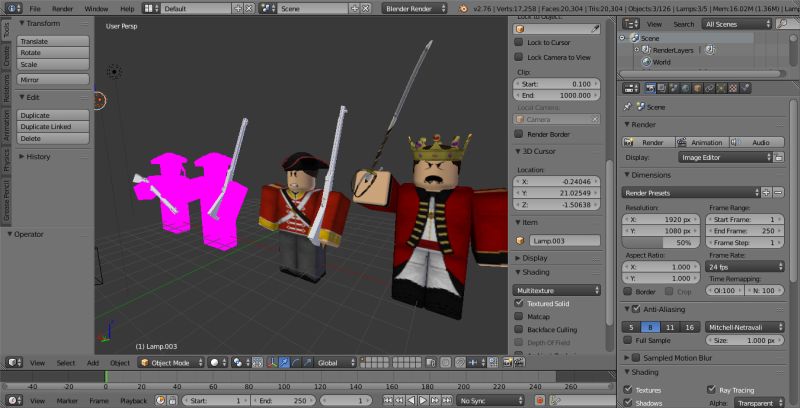The width and height of the screenshot is (800, 408).
Task: Click the outliner editor type icon
Action: point(631,24)
